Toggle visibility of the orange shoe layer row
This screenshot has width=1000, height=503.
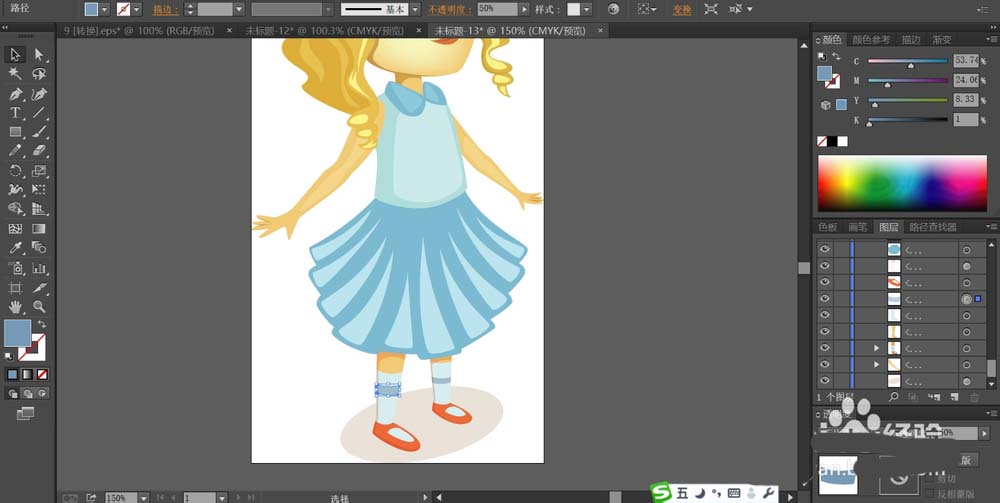(825, 282)
